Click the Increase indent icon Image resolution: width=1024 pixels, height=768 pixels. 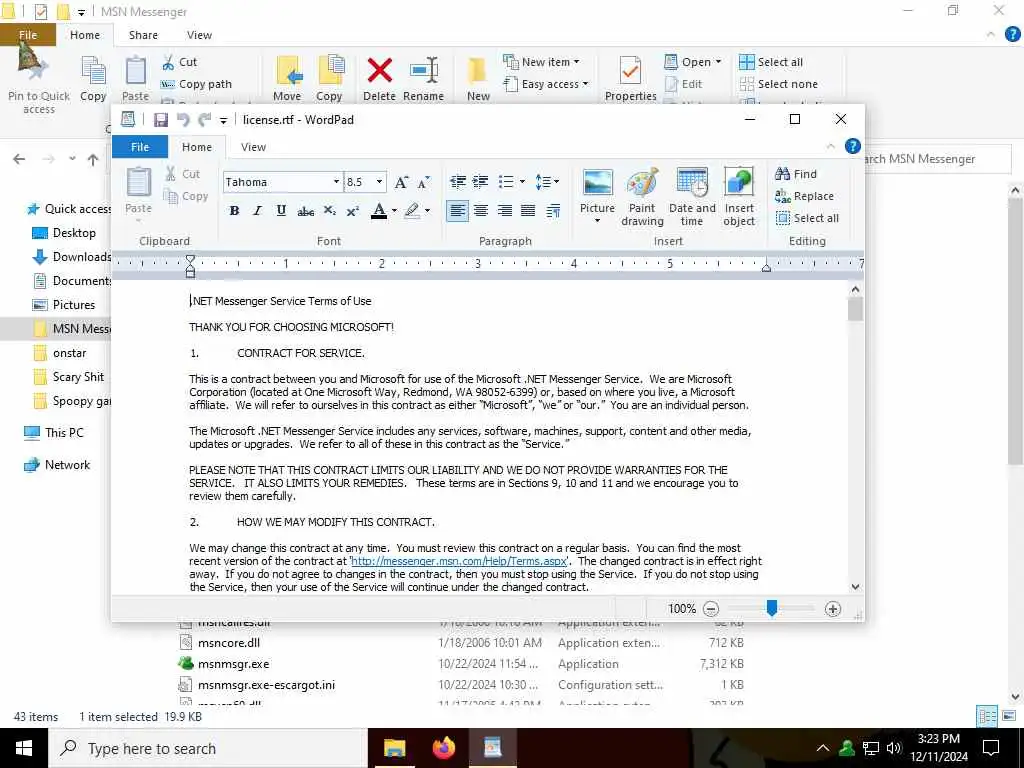click(x=481, y=182)
